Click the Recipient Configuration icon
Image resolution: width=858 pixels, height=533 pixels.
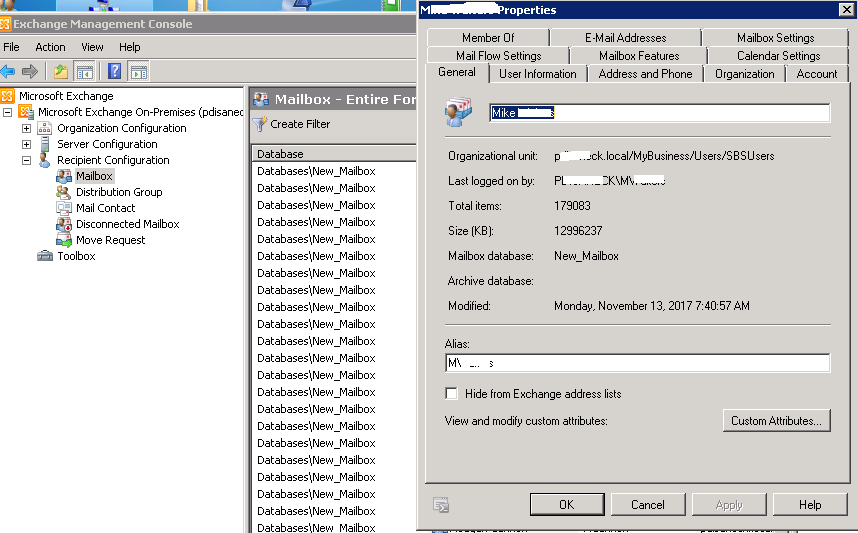45,160
